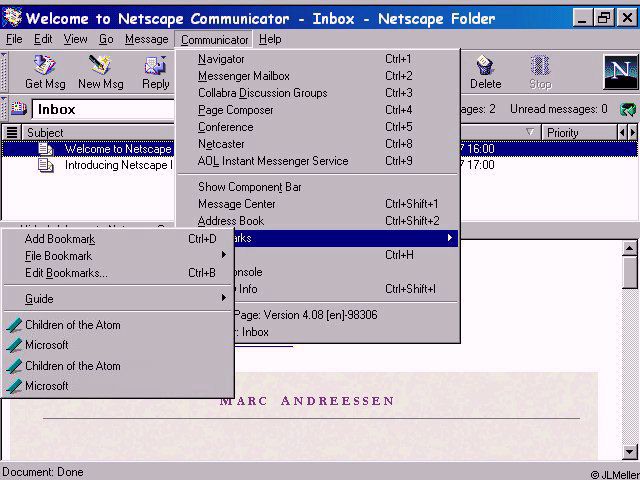Choose Messenger Mailbox menu item
640x480 pixels.
pos(318,76)
